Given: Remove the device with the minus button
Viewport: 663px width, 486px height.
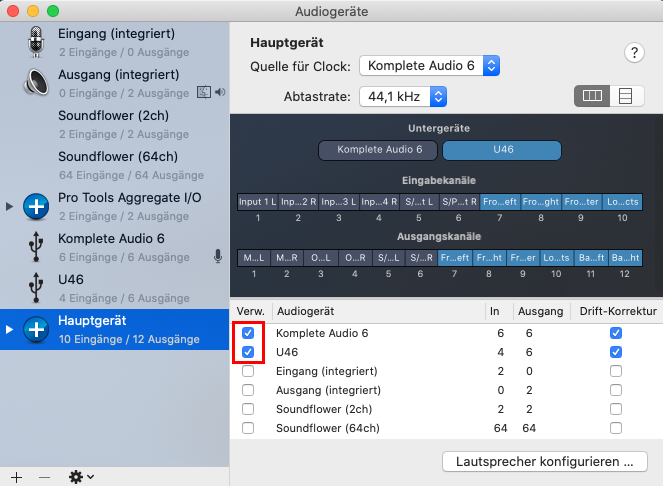Looking at the screenshot, I should pyautogui.click(x=44, y=478).
